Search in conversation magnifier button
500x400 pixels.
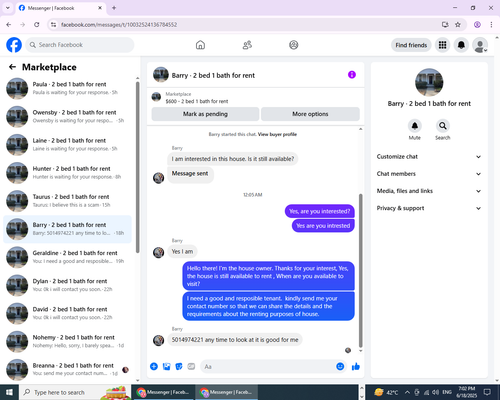[x=443, y=126]
